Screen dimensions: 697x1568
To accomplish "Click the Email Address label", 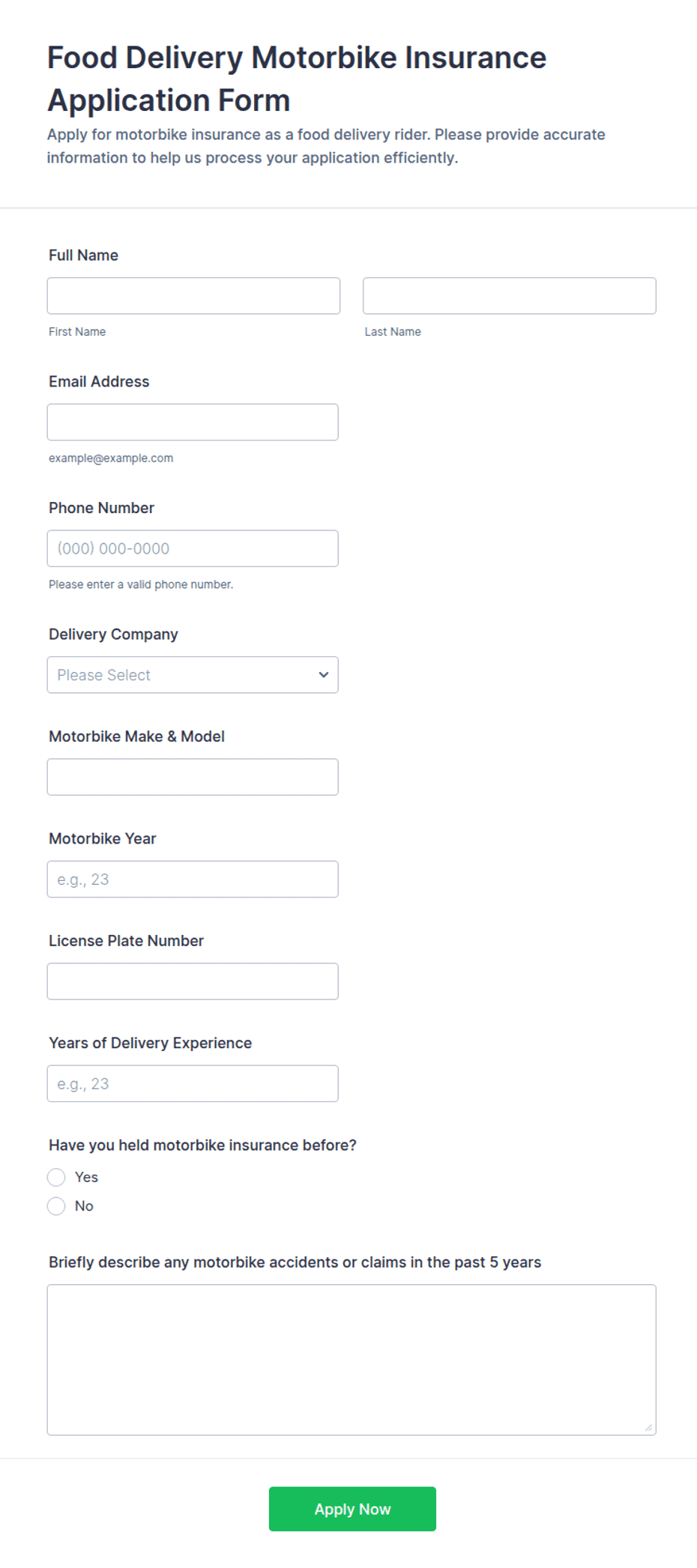I will [99, 381].
